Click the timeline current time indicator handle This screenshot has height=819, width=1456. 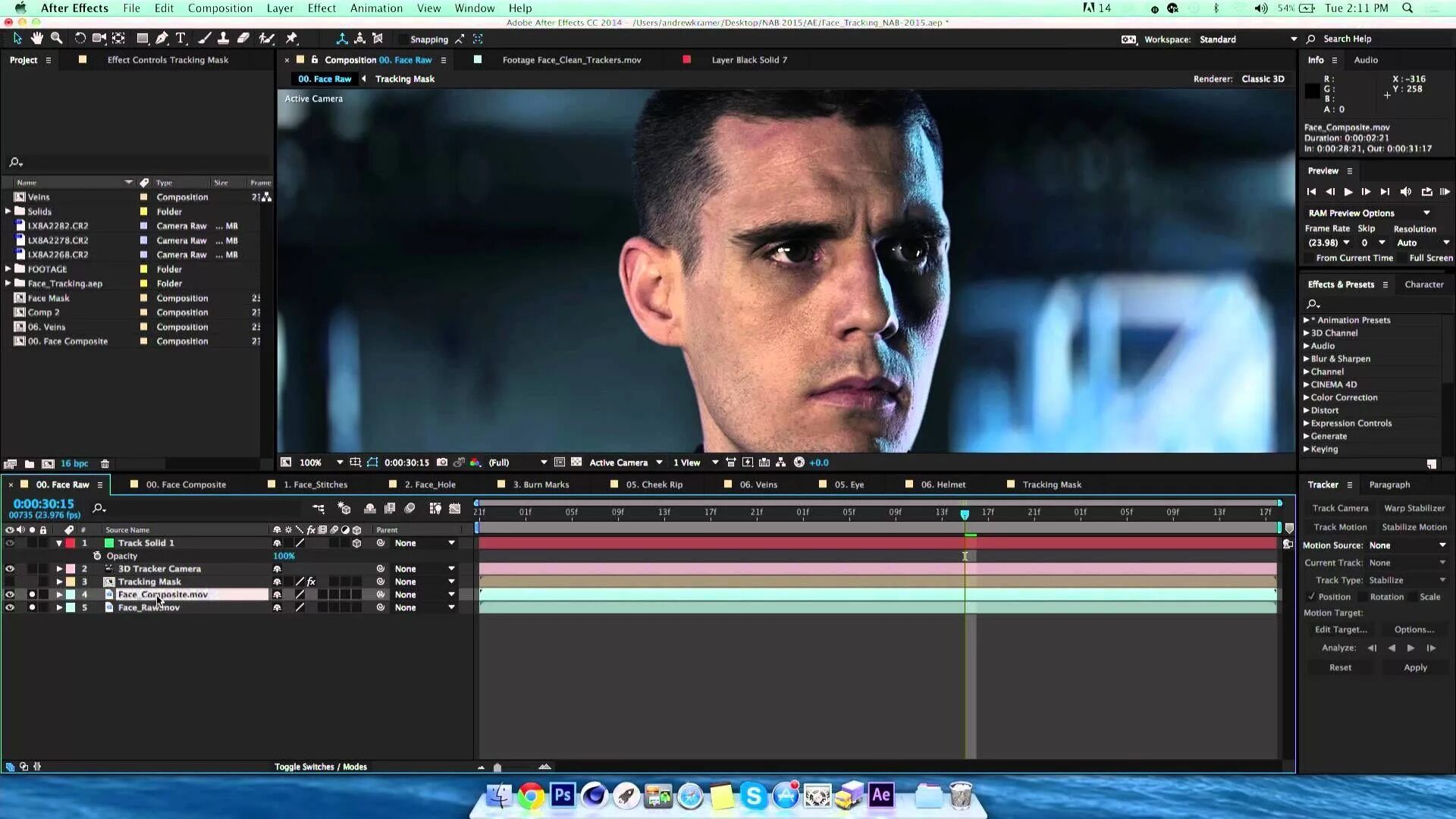(x=965, y=514)
